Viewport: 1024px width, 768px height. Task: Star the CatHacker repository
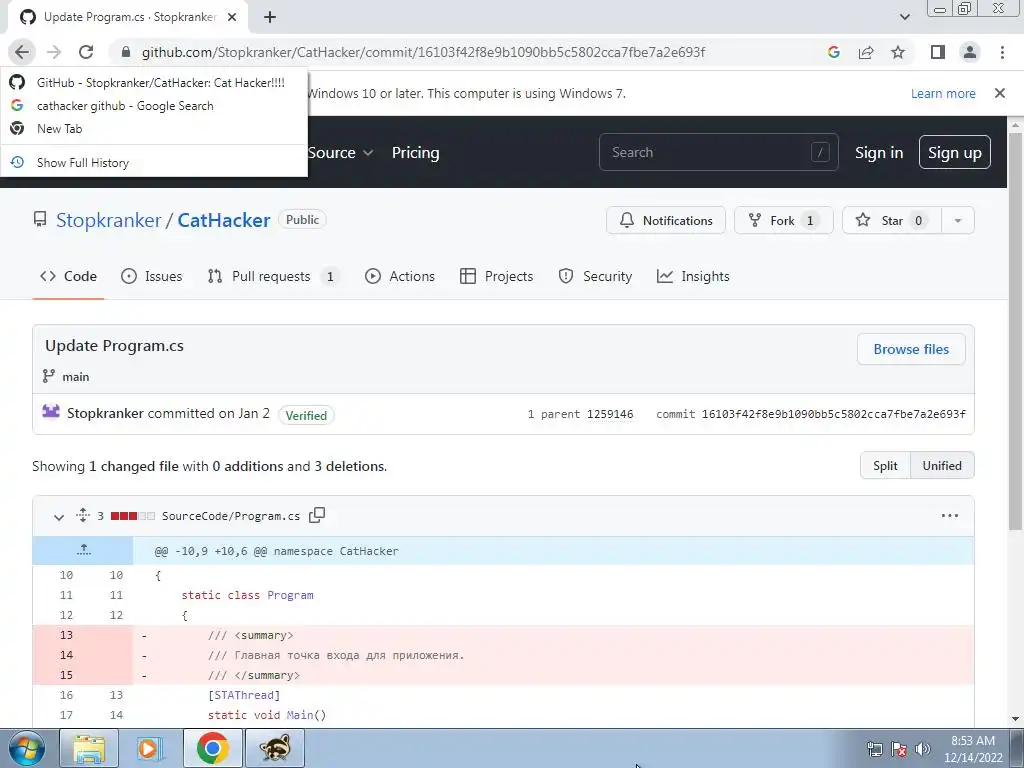892,220
